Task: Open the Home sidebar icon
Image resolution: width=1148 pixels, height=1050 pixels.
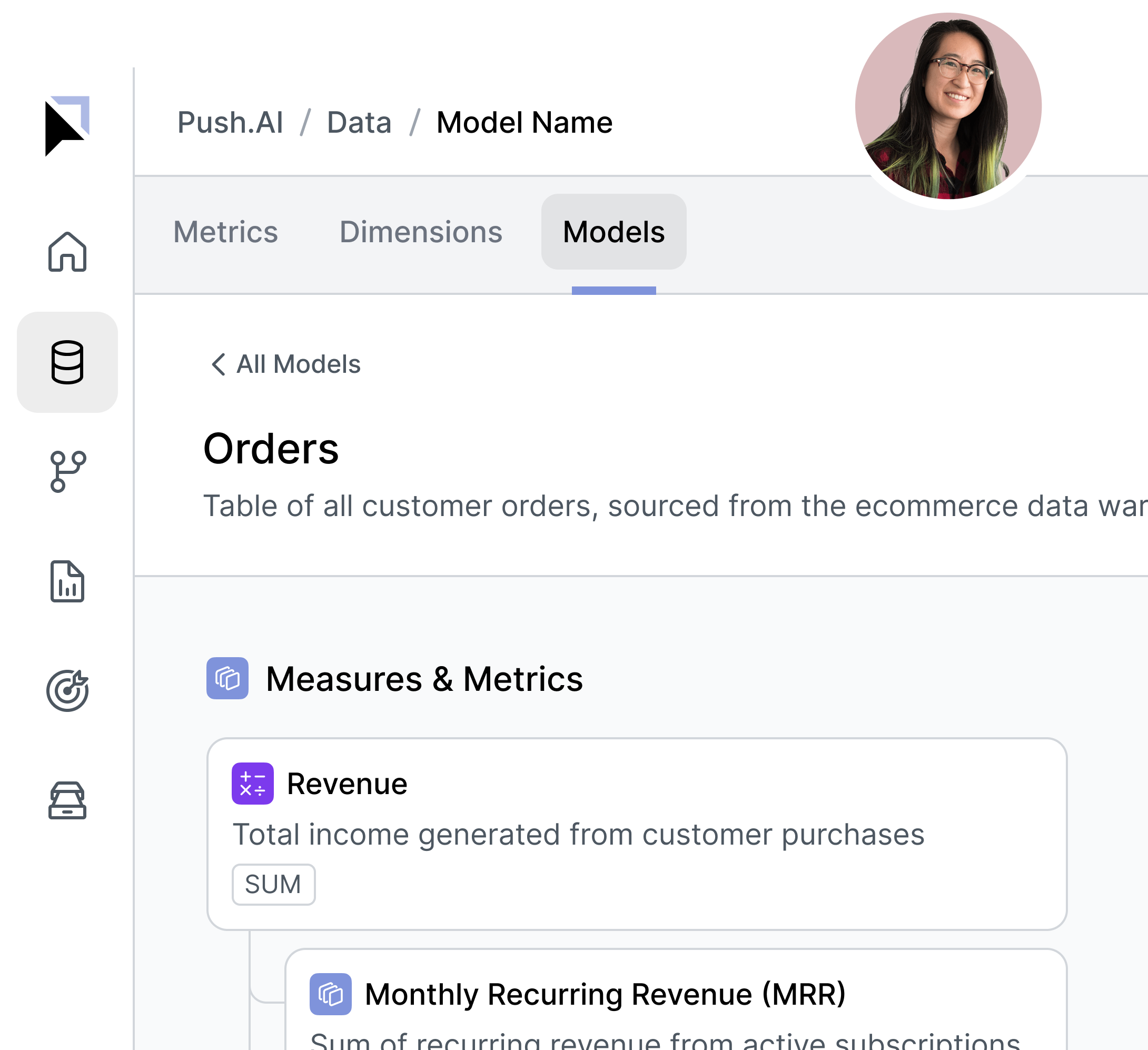Action: coord(67,252)
